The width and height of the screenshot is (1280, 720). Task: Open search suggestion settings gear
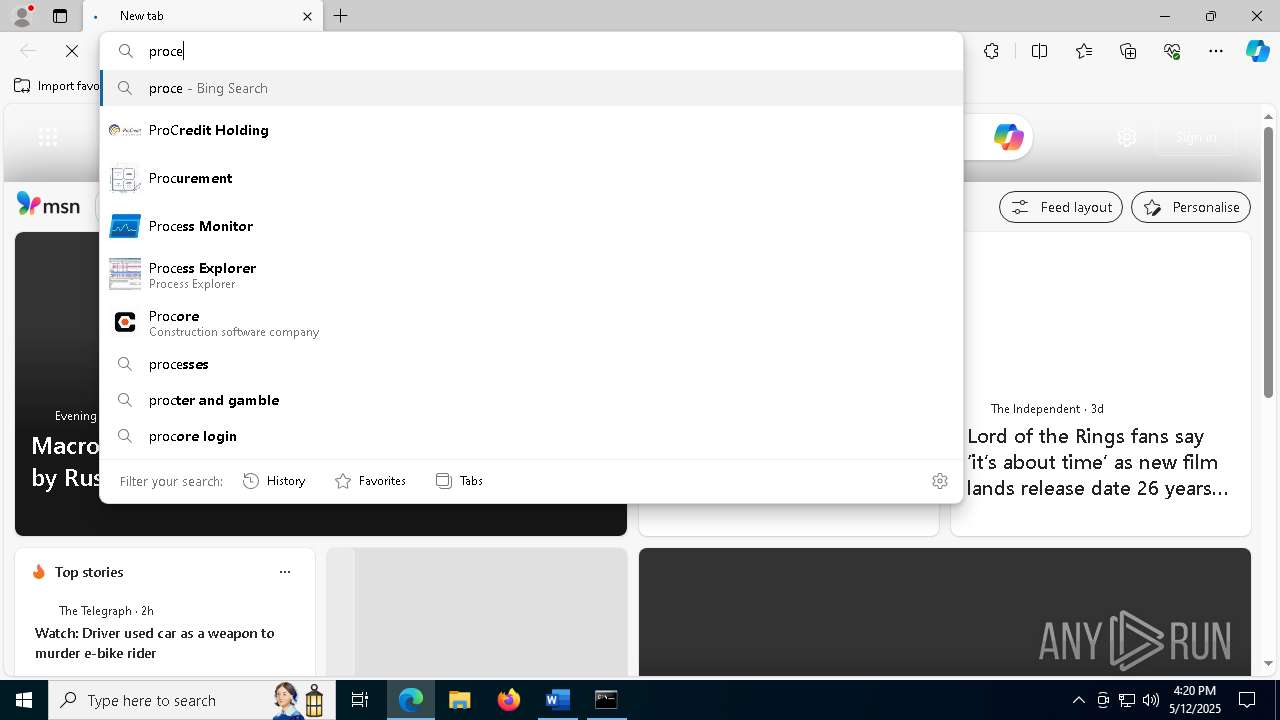(x=939, y=481)
